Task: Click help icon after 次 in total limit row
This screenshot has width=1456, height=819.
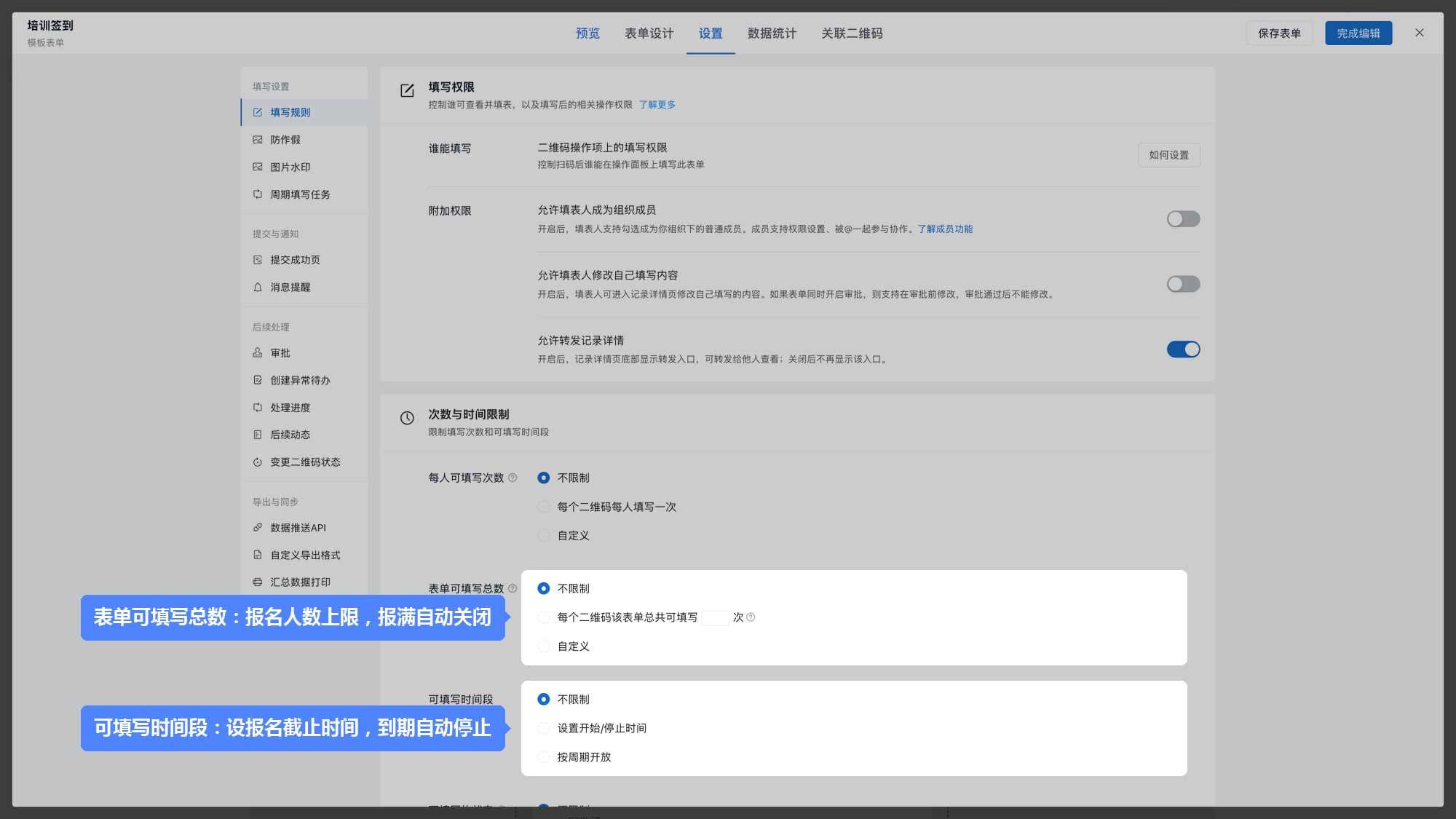Action: tap(751, 617)
